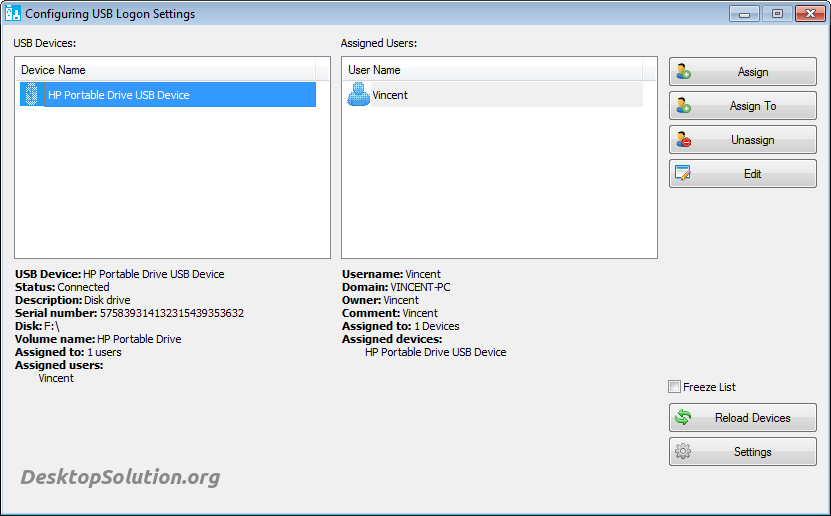The width and height of the screenshot is (831, 516).
Task: Click the Domain VINCENT-PC value
Action: click(420, 287)
